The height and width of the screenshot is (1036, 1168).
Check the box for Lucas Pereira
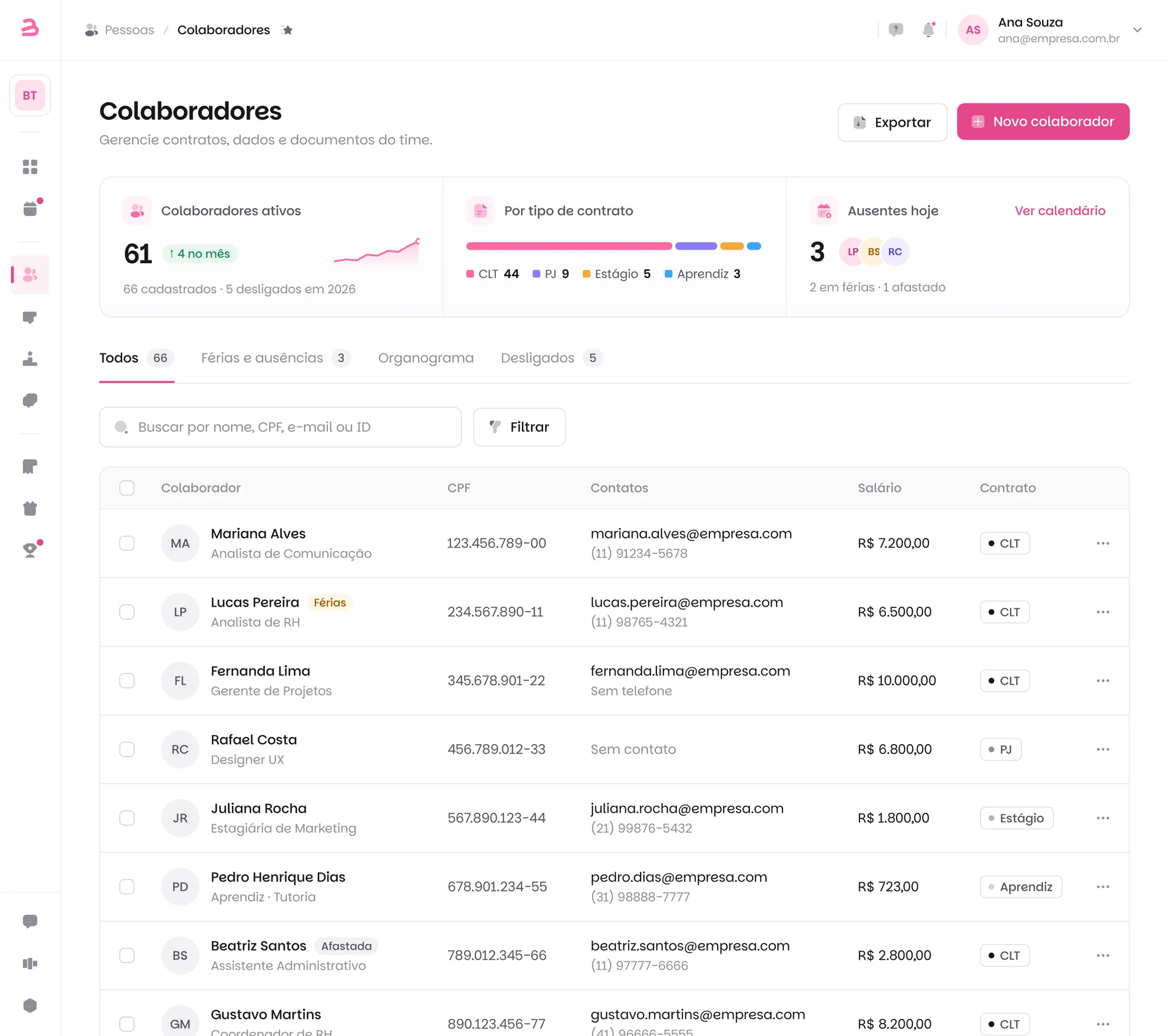point(127,612)
